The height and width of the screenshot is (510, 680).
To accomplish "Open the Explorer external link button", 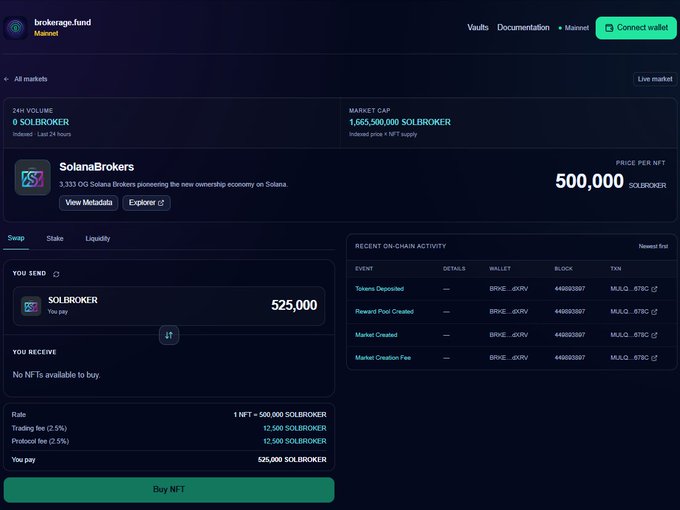I will [x=146, y=203].
